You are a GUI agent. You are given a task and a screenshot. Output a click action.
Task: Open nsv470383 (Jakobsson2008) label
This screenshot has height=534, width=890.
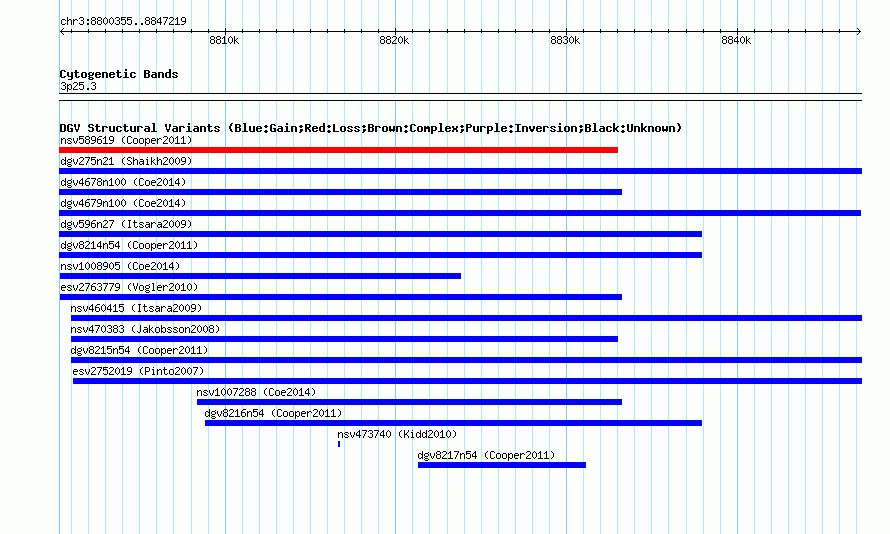pos(145,329)
